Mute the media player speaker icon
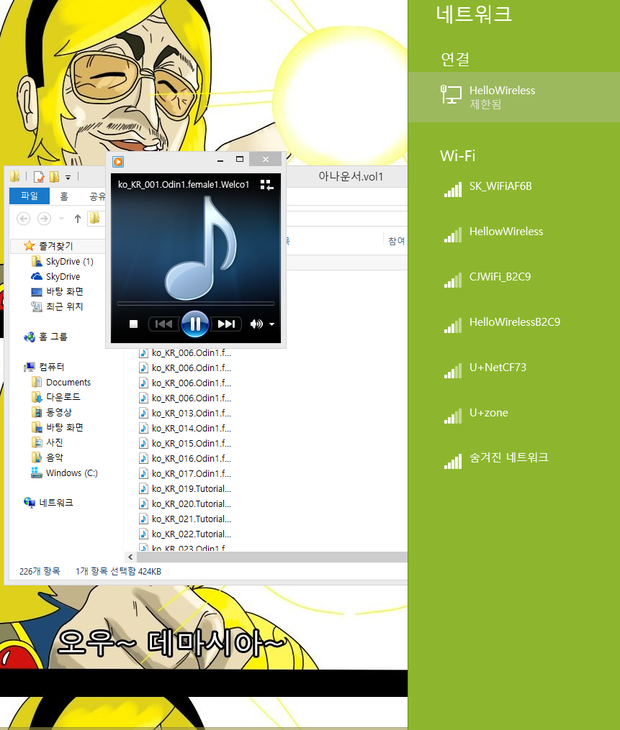Screen dimensions: 620x730 (x=256, y=324)
